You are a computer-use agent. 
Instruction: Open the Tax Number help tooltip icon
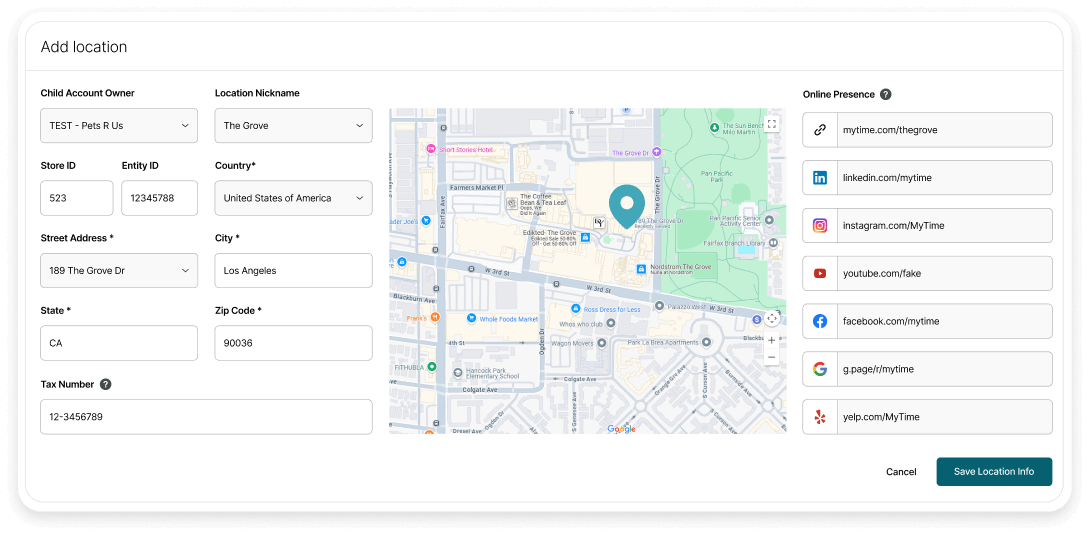coord(106,384)
